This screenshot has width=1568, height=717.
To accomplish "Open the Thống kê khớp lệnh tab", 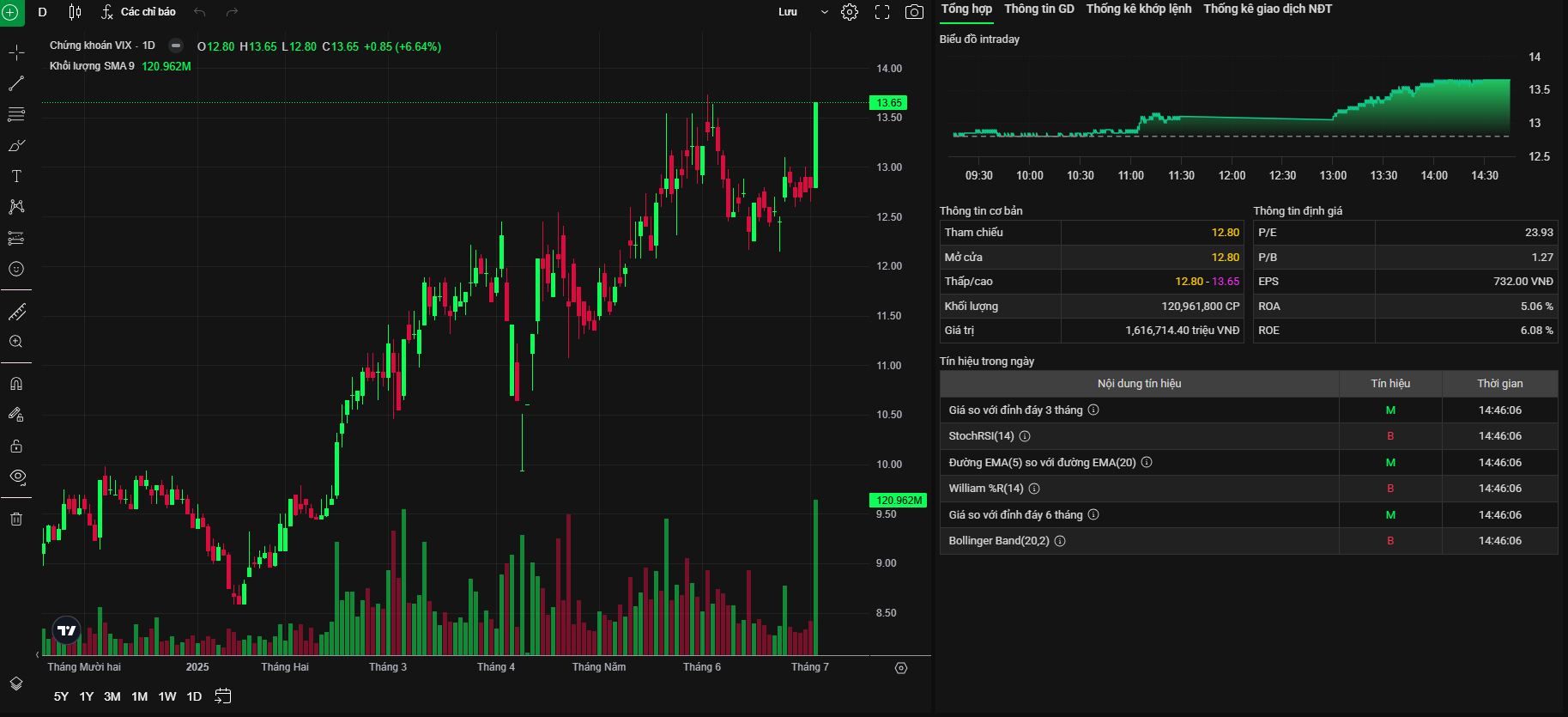I will click(x=1139, y=9).
